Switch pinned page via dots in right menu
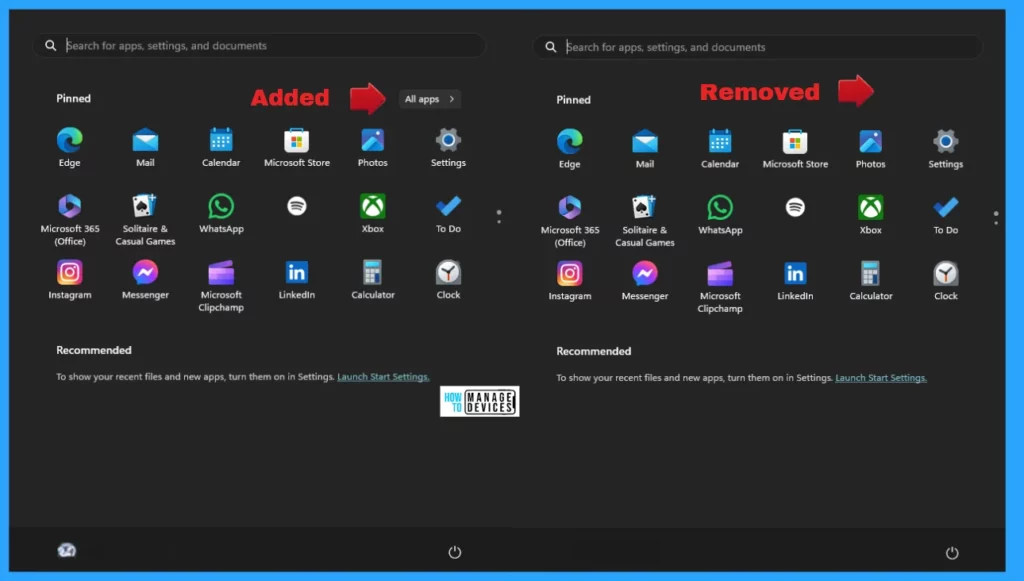The width and height of the screenshot is (1024, 581). click(x=996, y=218)
